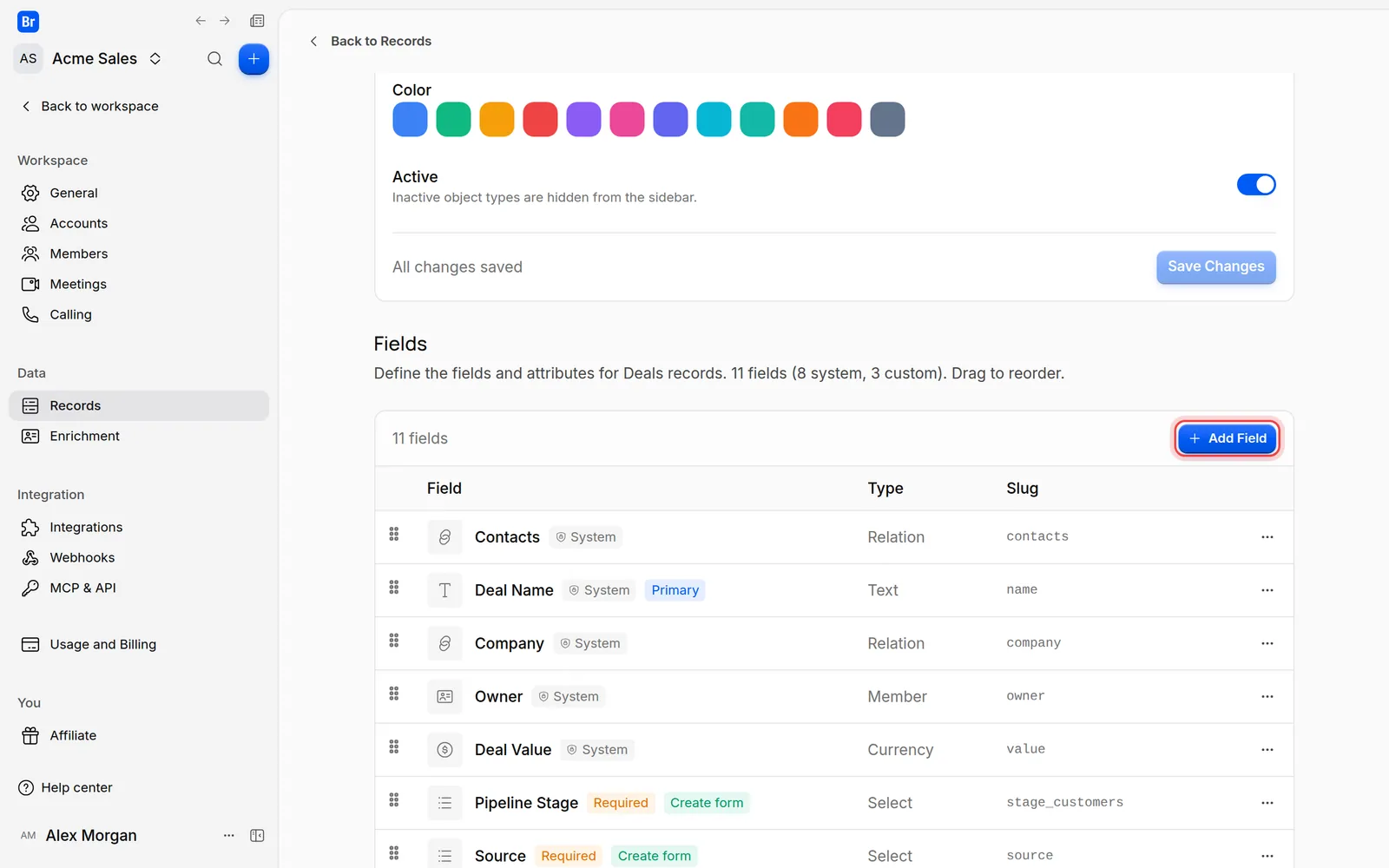Viewport: 1389px width, 868px height.
Task: Click the Deal Name text type icon
Action: point(444,590)
